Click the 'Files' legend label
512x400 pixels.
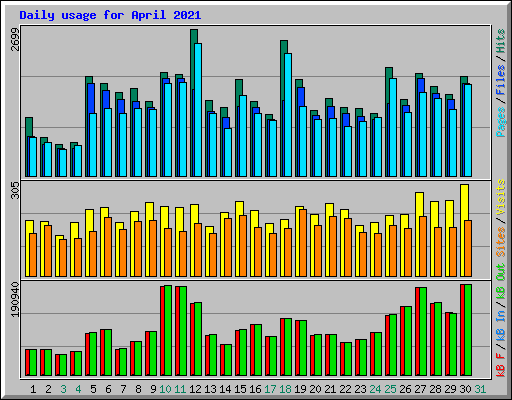(x=500, y=80)
